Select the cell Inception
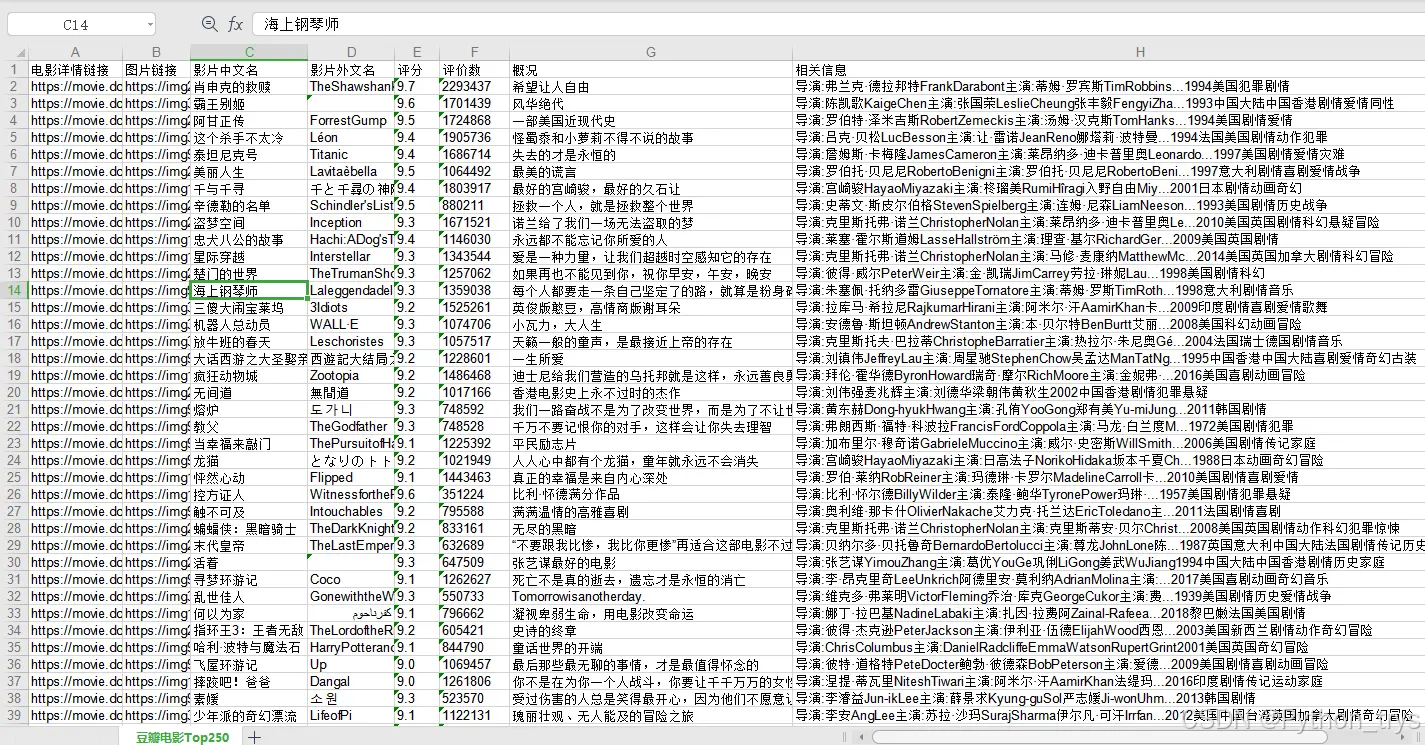Image resolution: width=1425 pixels, height=745 pixels. click(350, 223)
